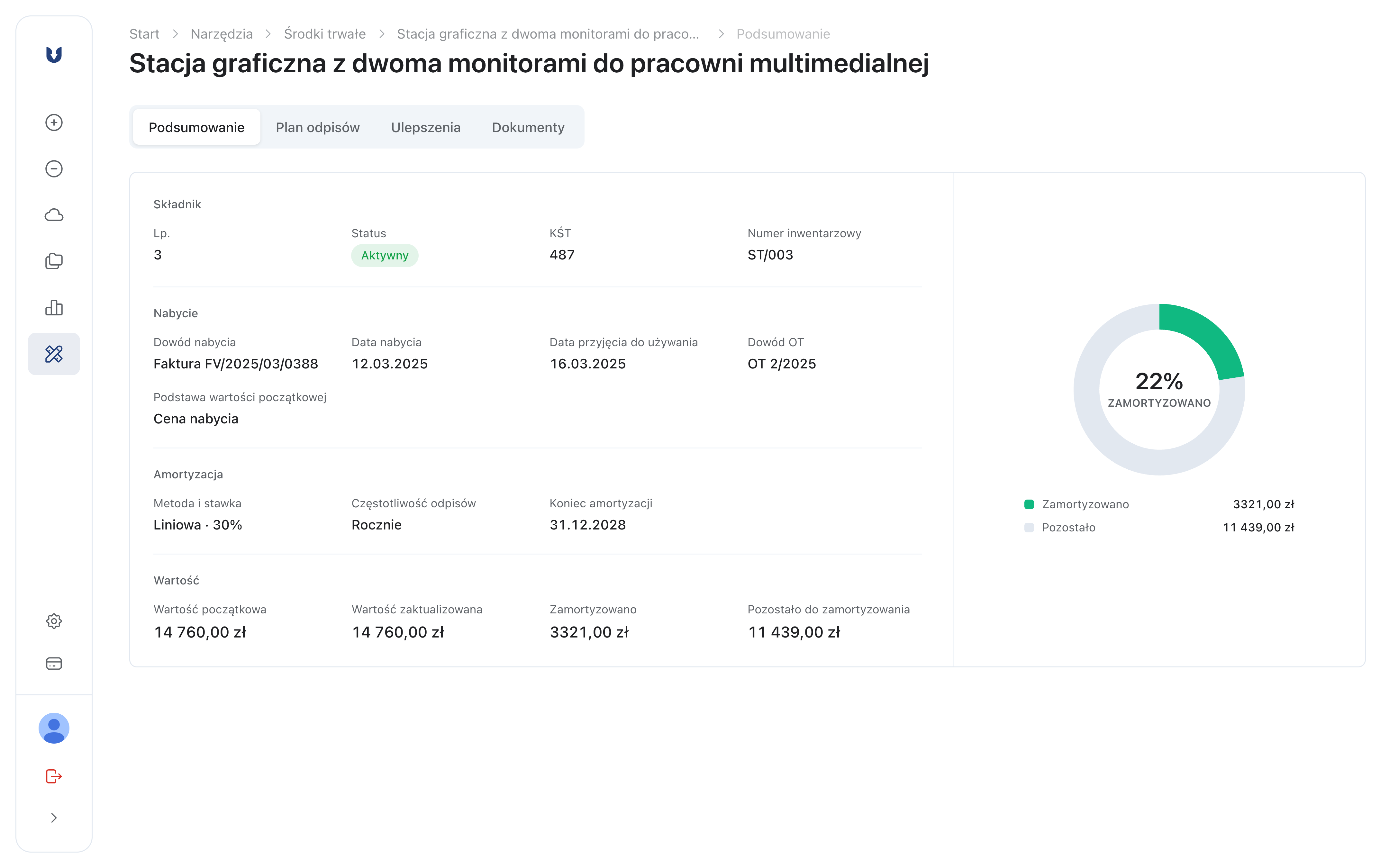Image resolution: width=1389 pixels, height=868 pixels.
Task: Open the cloud sidebar icon
Action: click(x=54, y=215)
